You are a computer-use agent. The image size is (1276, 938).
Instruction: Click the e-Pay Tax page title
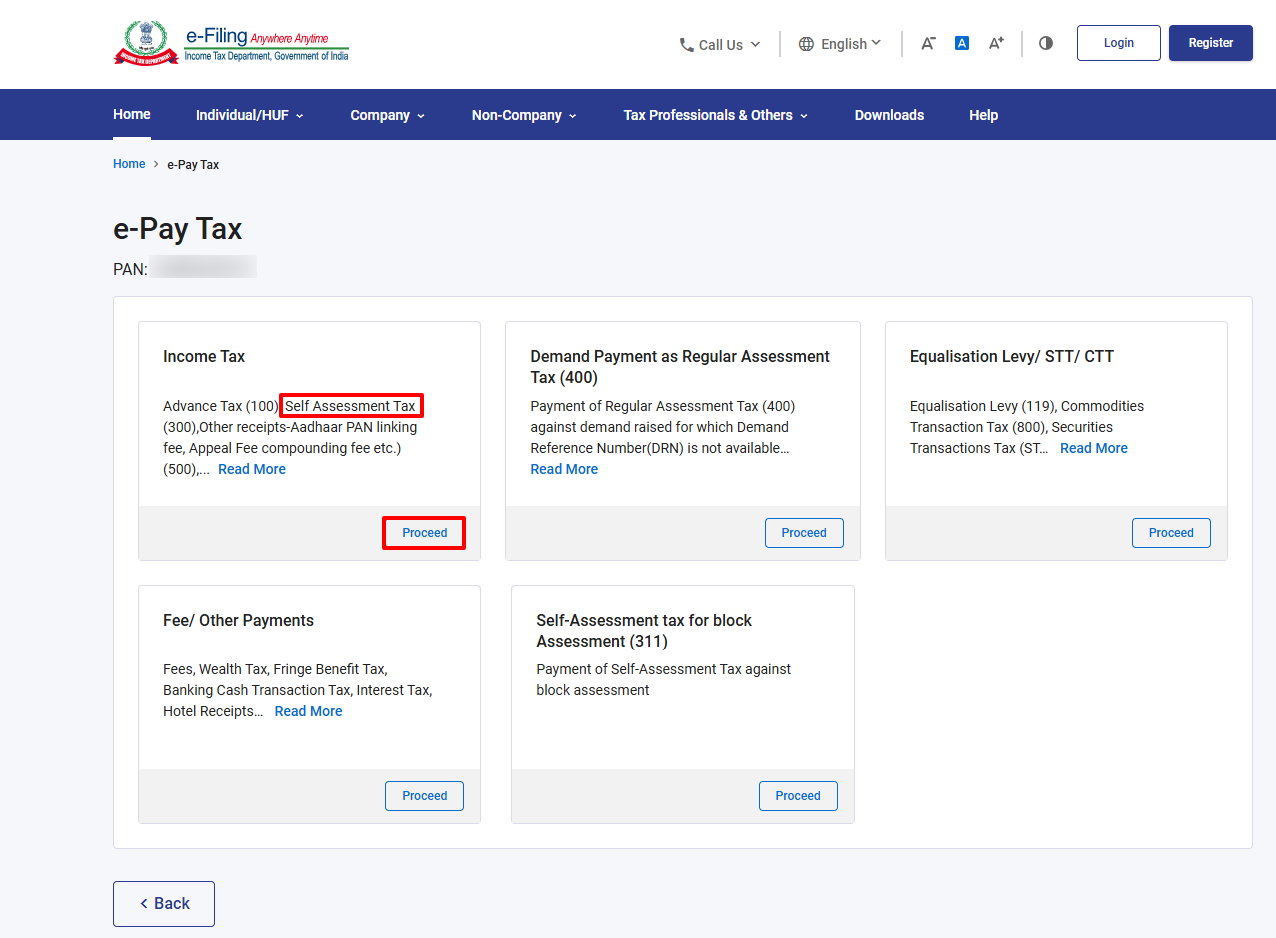(178, 229)
